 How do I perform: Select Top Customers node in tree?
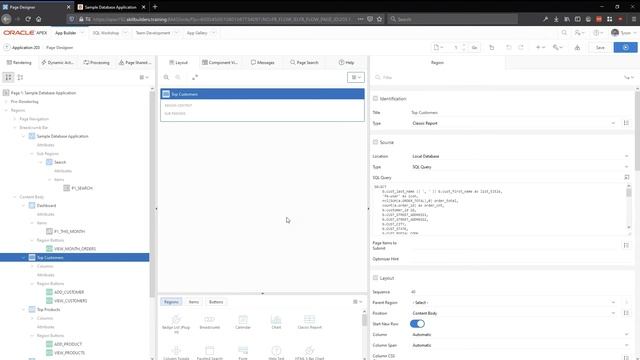coord(50,258)
